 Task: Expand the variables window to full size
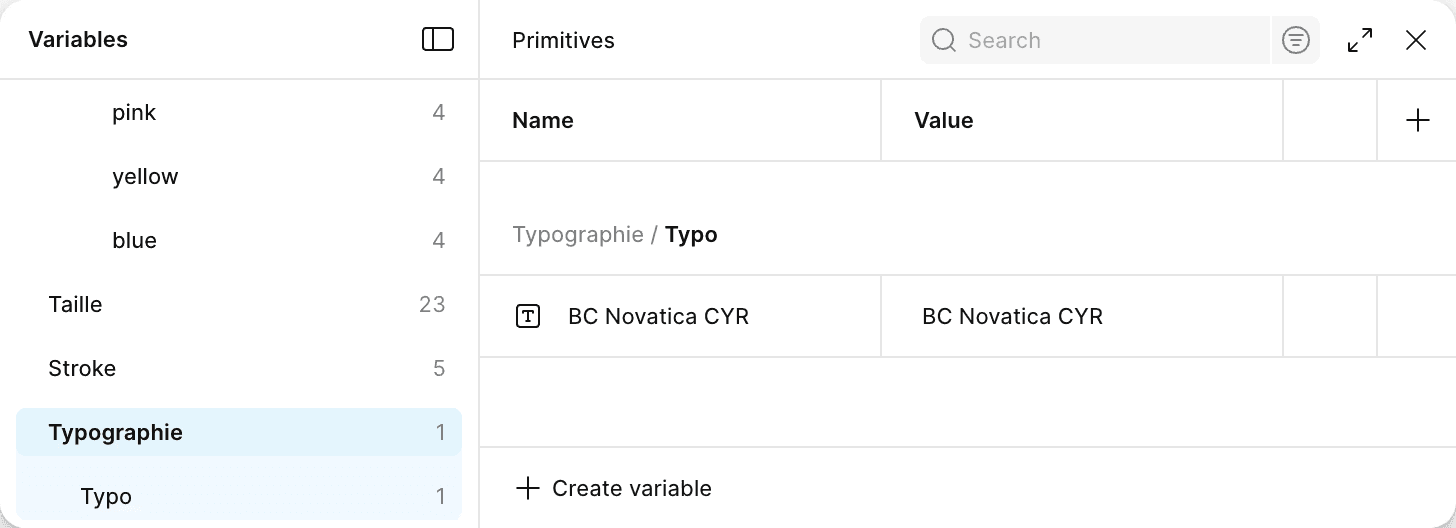pyautogui.click(x=1360, y=40)
